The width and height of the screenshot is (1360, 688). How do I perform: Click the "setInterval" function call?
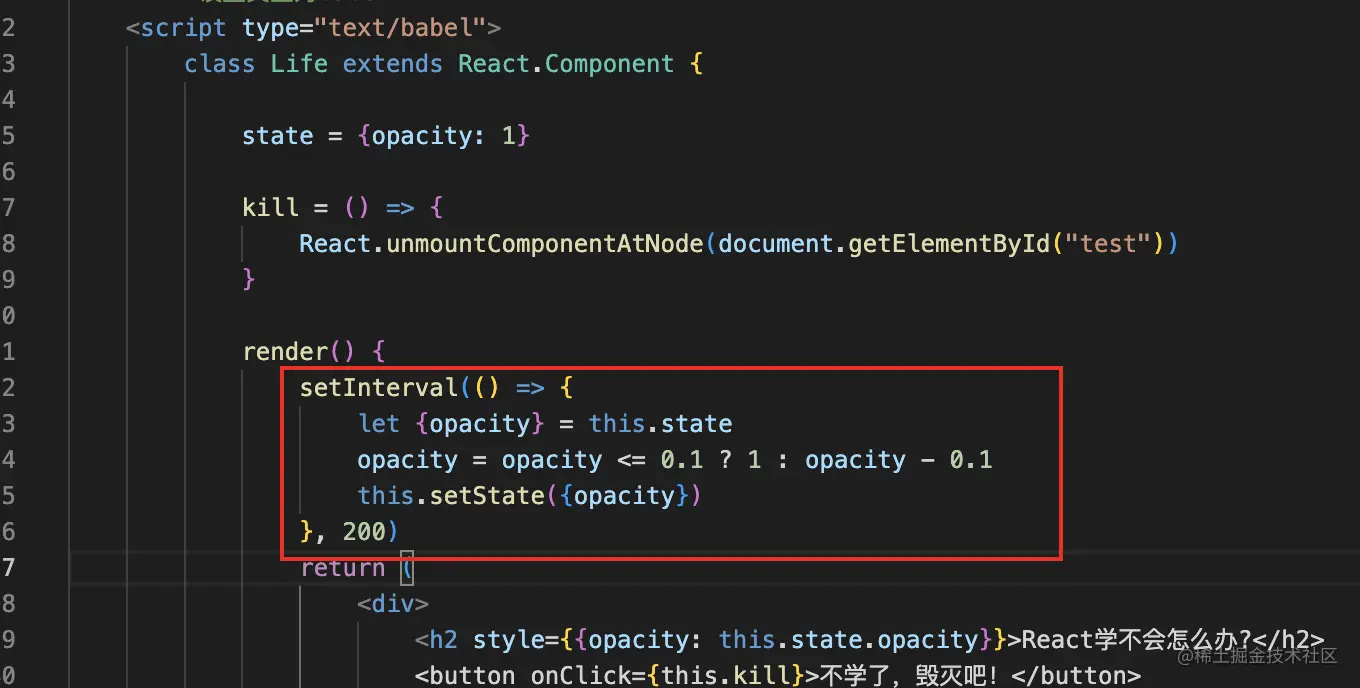point(379,387)
